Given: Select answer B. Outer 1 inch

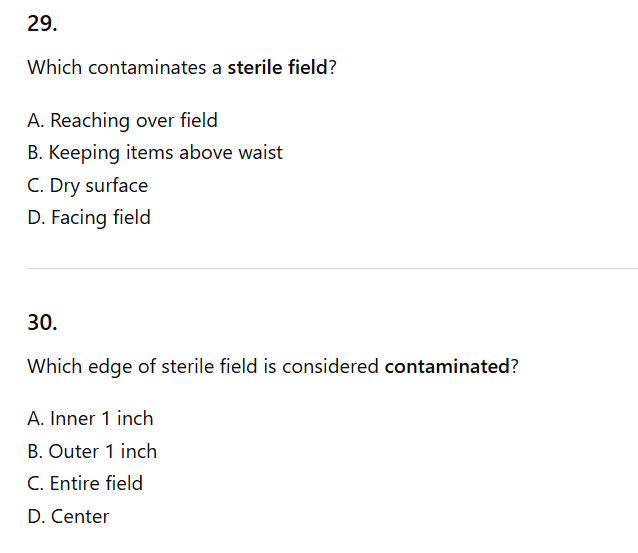Looking at the screenshot, I should coord(92,451).
